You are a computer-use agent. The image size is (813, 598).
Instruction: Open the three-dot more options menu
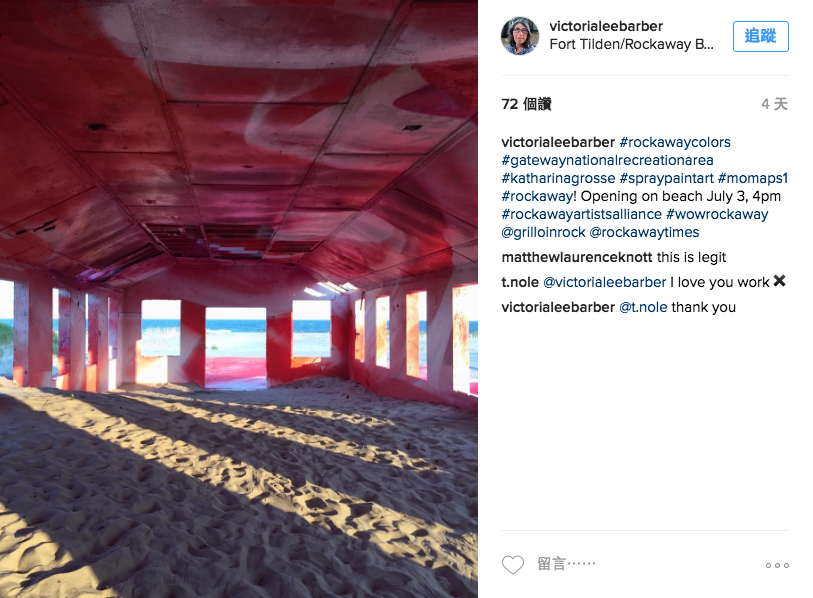coord(777,565)
